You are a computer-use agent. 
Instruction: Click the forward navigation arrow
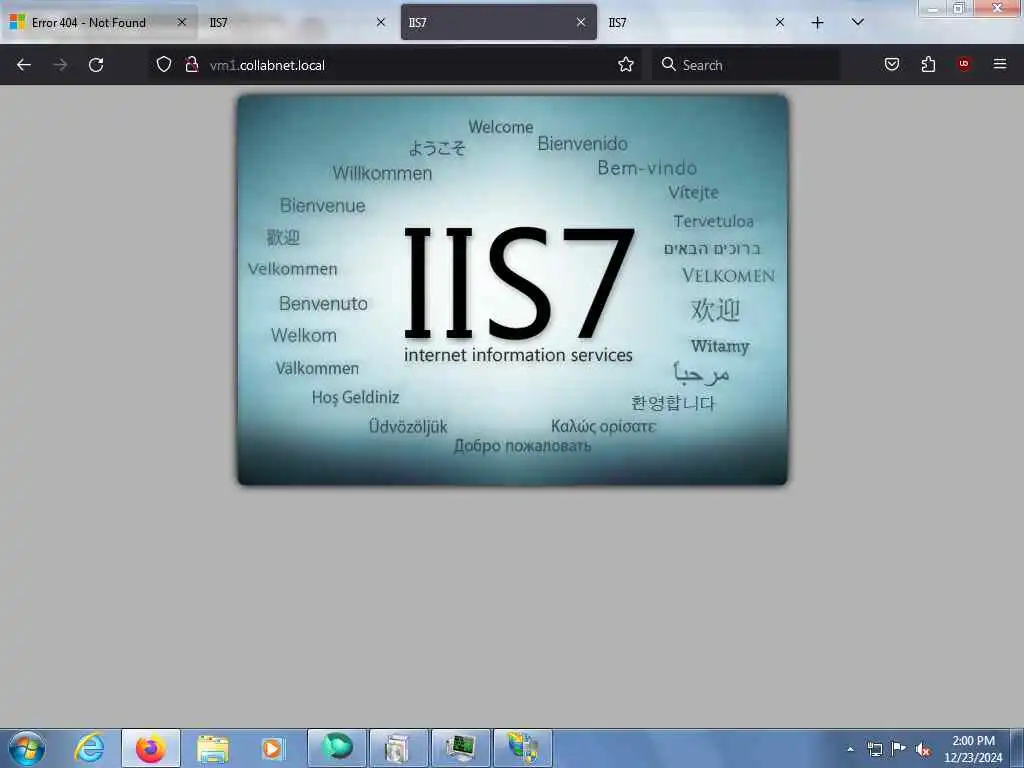(x=60, y=65)
